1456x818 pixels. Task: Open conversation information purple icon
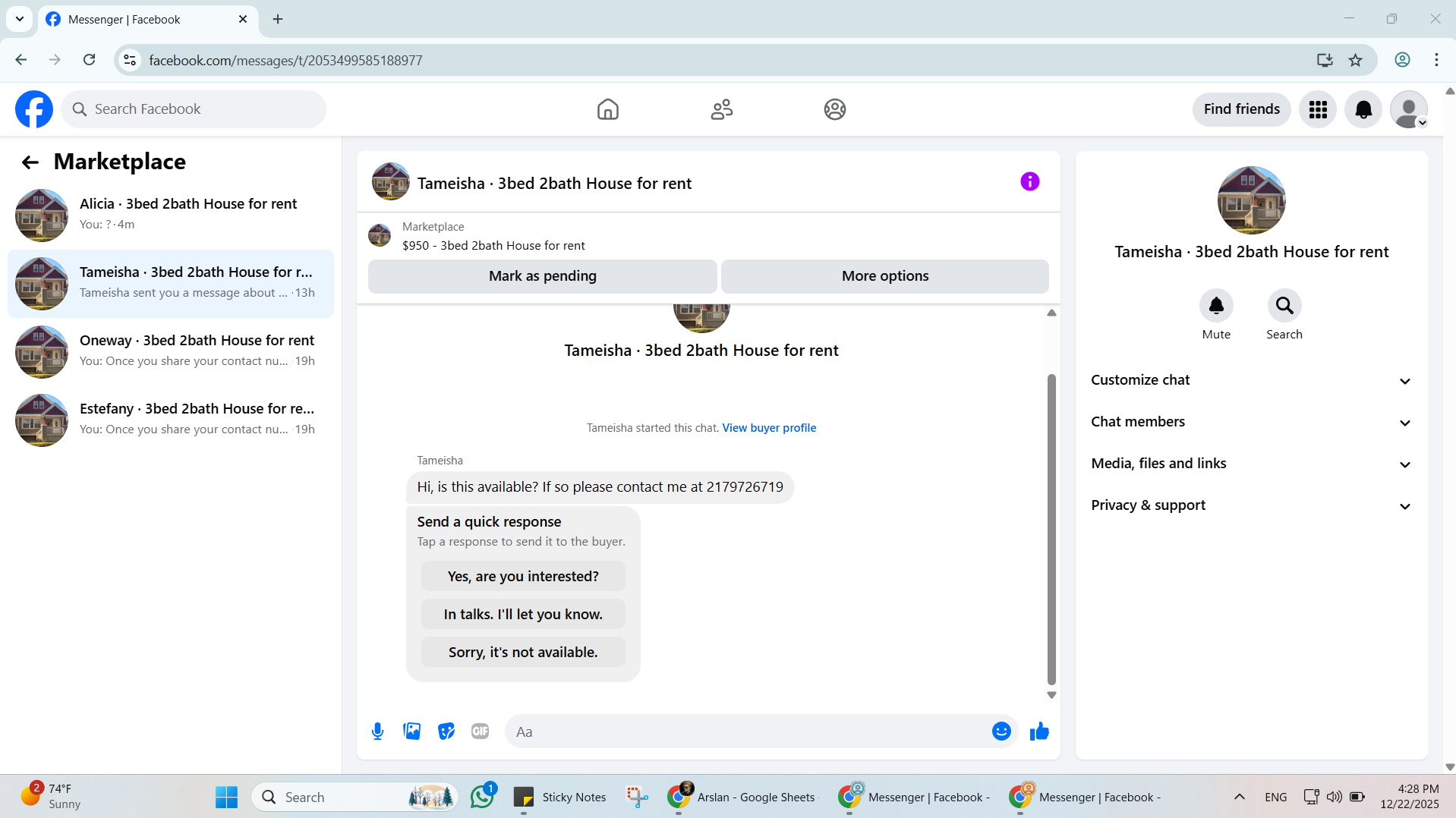(x=1030, y=181)
